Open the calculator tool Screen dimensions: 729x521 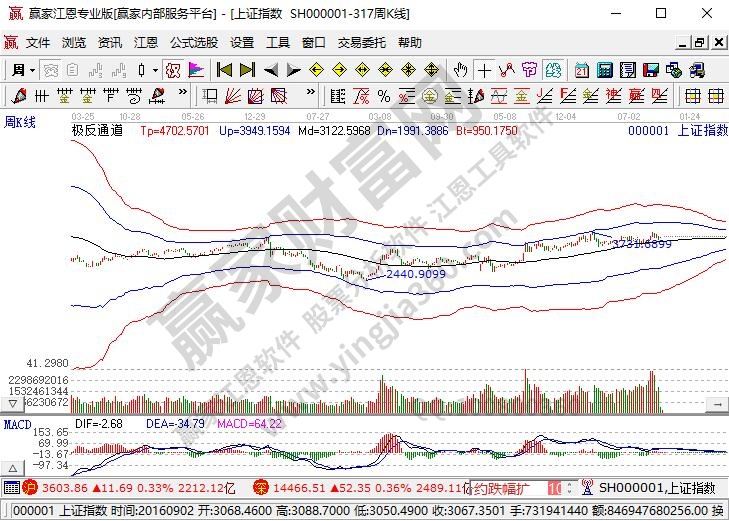(605, 70)
